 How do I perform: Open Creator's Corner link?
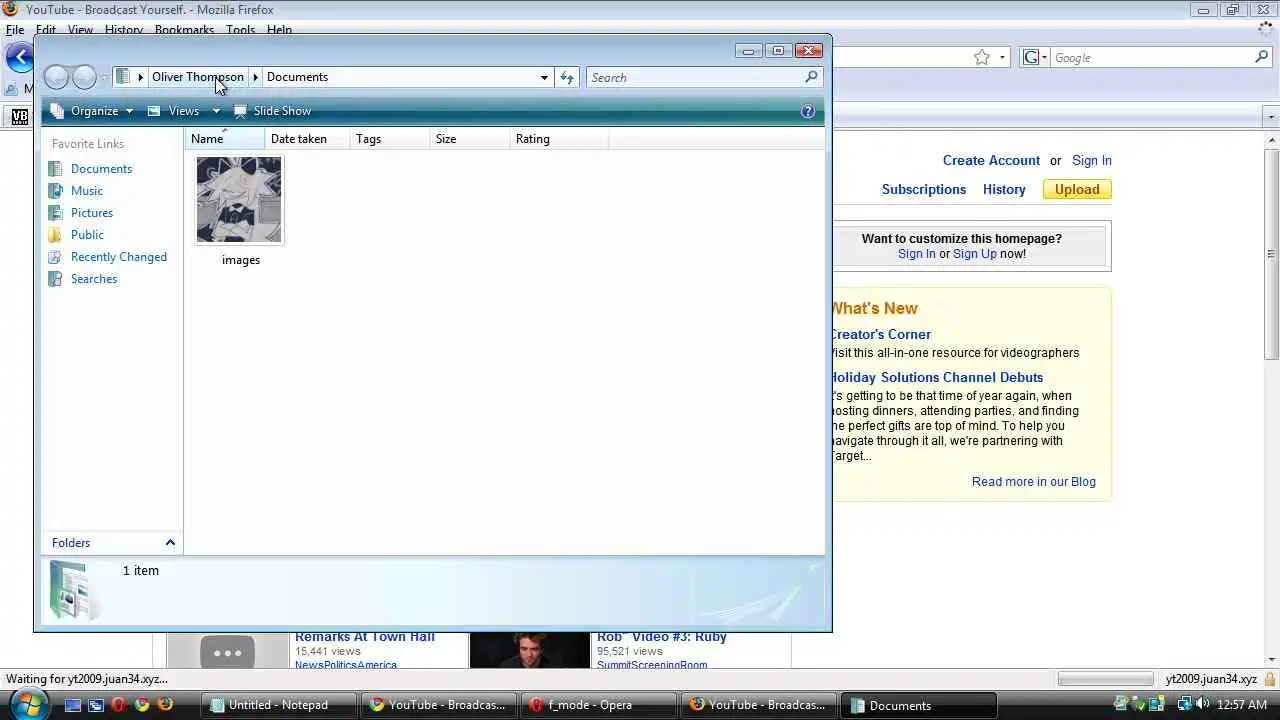coord(881,334)
